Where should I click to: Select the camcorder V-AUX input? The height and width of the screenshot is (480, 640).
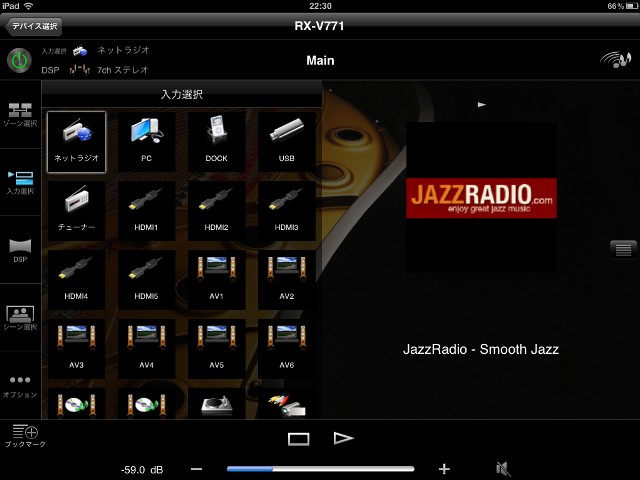[x=287, y=404]
